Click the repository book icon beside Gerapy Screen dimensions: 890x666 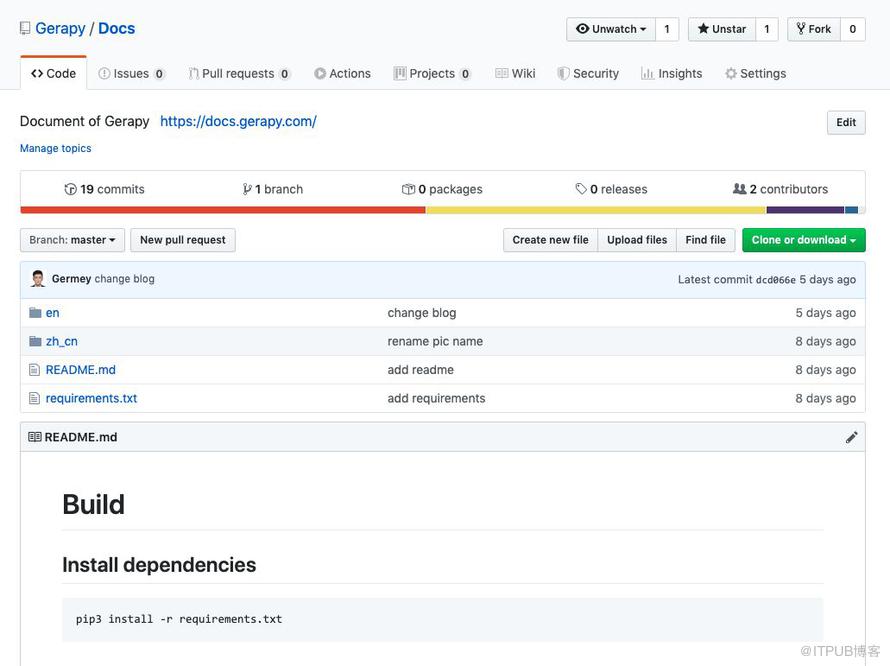pyautogui.click(x=24, y=28)
